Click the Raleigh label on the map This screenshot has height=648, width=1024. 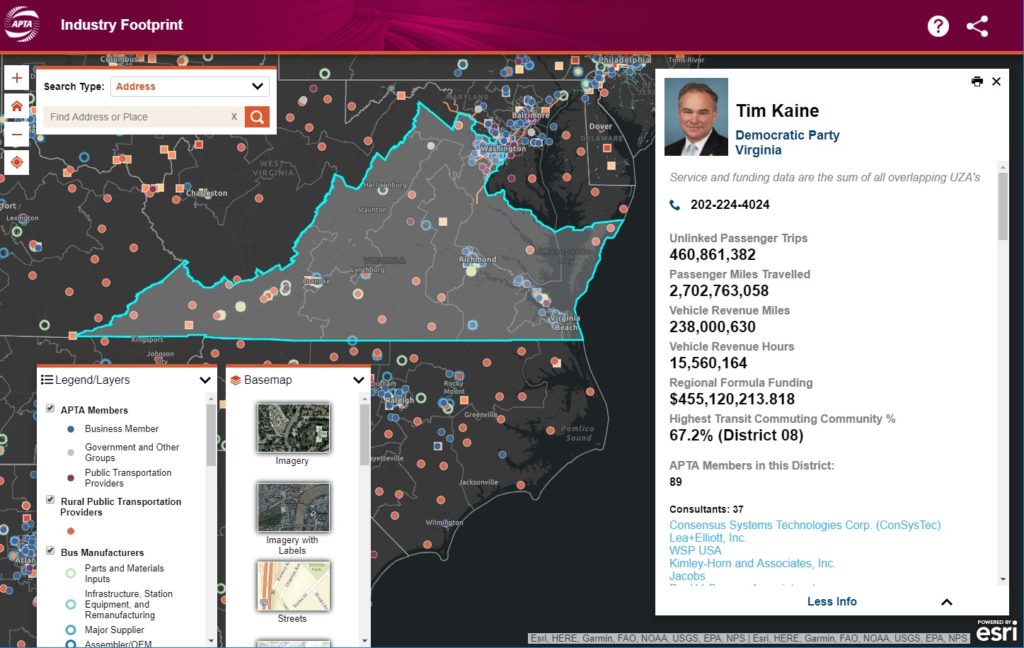point(399,400)
